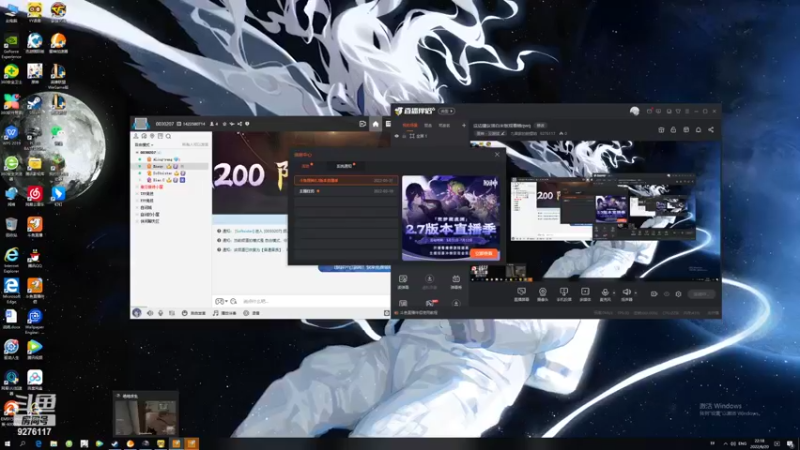Click the music note accompaniment icon in YY
Viewport: 800px width, 450px height.
pyautogui.click(x=216, y=313)
